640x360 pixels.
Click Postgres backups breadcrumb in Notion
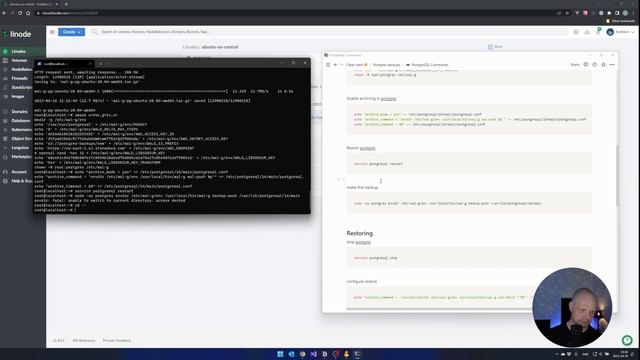tap(386, 65)
